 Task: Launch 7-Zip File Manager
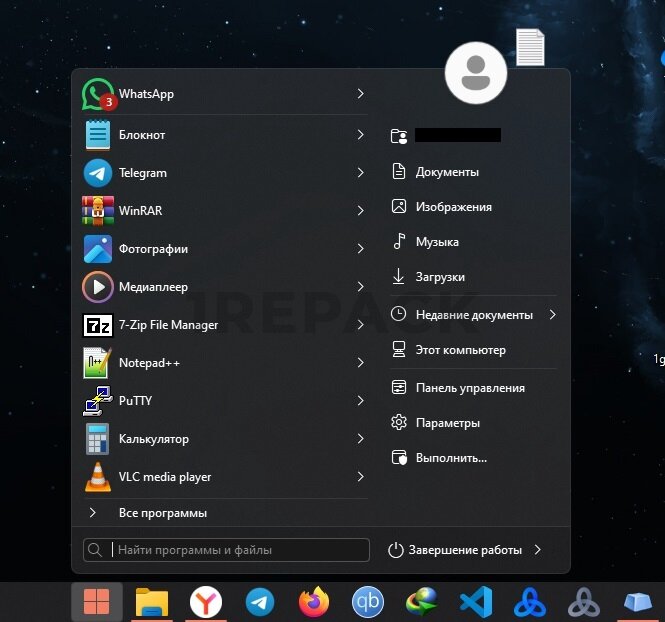click(x=168, y=325)
